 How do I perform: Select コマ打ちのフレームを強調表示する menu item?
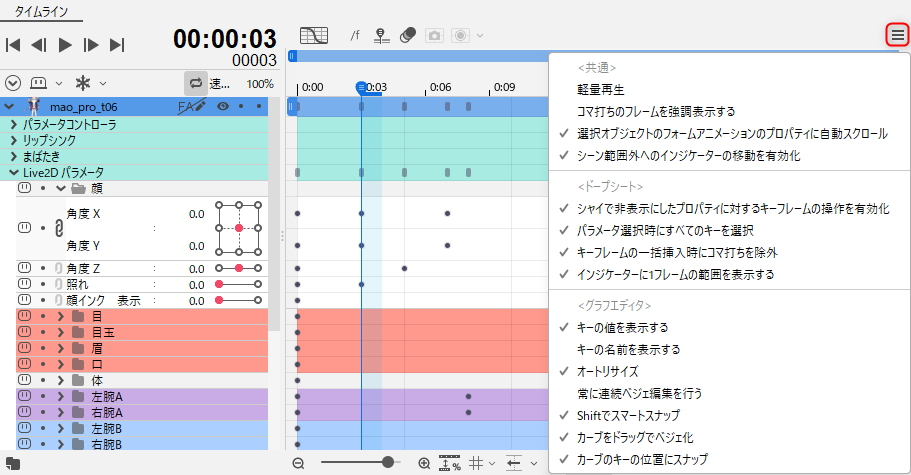(x=656, y=111)
